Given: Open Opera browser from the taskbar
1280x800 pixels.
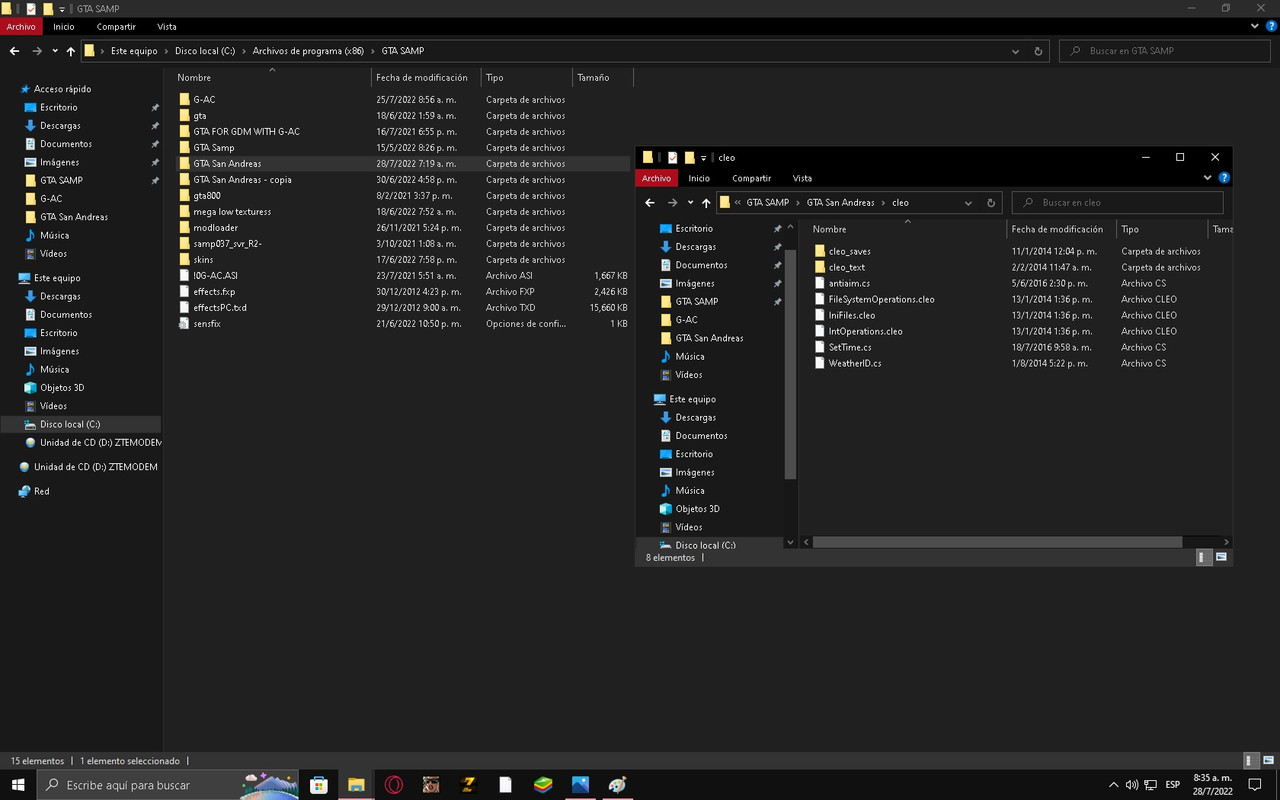Looking at the screenshot, I should pyautogui.click(x=394, y=785).
